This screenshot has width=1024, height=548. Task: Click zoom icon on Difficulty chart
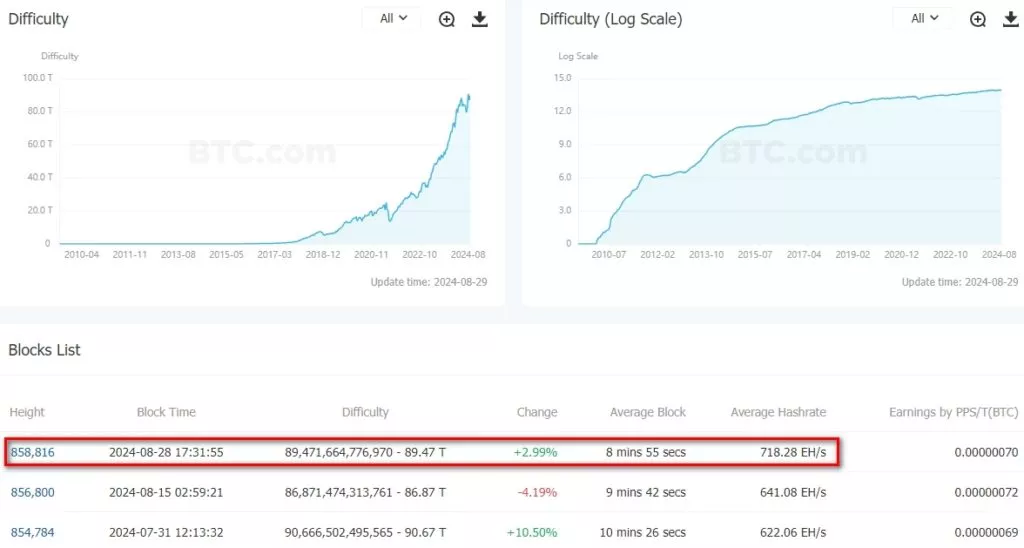[x=447, y=19]
